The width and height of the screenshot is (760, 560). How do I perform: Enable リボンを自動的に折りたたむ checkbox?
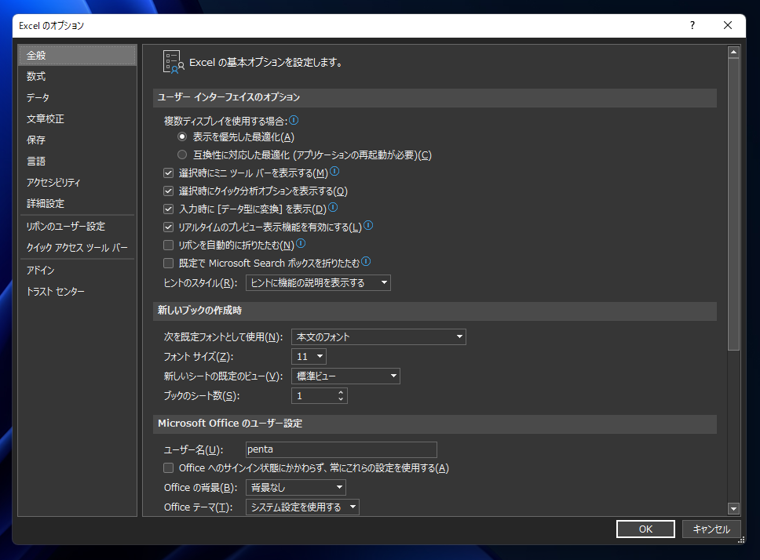pyautogui.click(x=168, y=245)
